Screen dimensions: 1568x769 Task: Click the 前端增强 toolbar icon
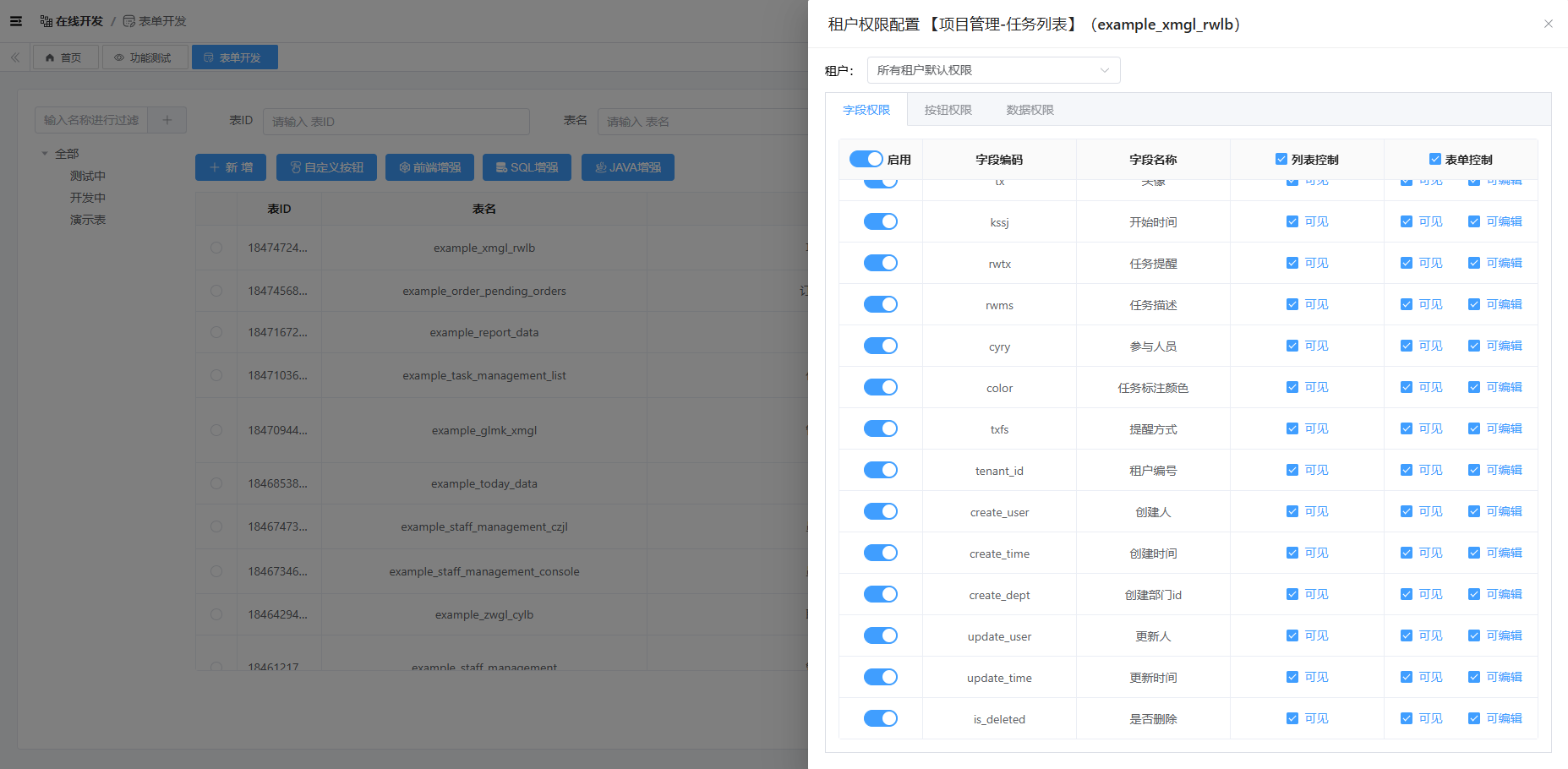point(404,166)
